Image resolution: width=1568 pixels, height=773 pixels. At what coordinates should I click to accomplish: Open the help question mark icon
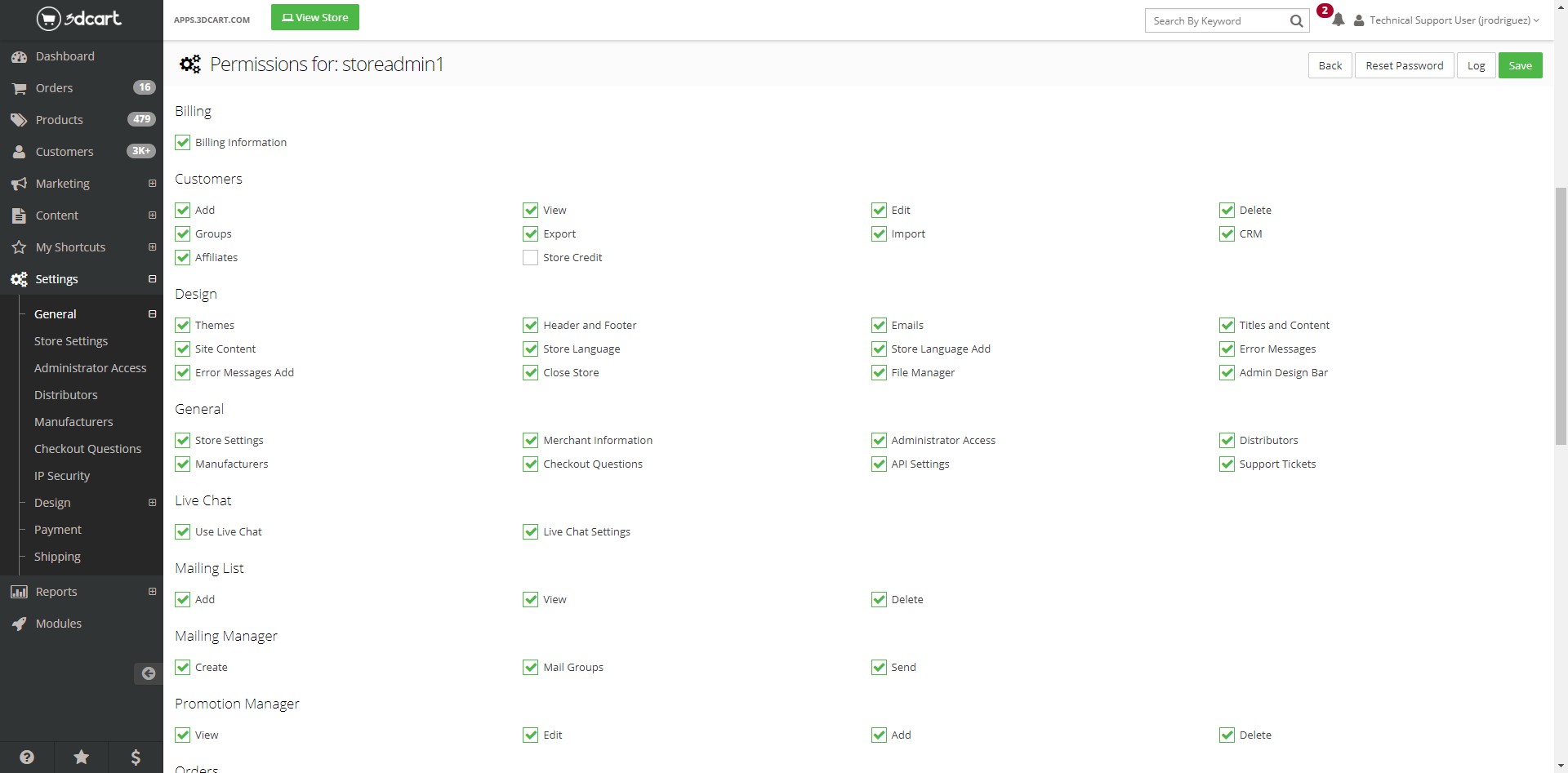[x=27, y=757]
